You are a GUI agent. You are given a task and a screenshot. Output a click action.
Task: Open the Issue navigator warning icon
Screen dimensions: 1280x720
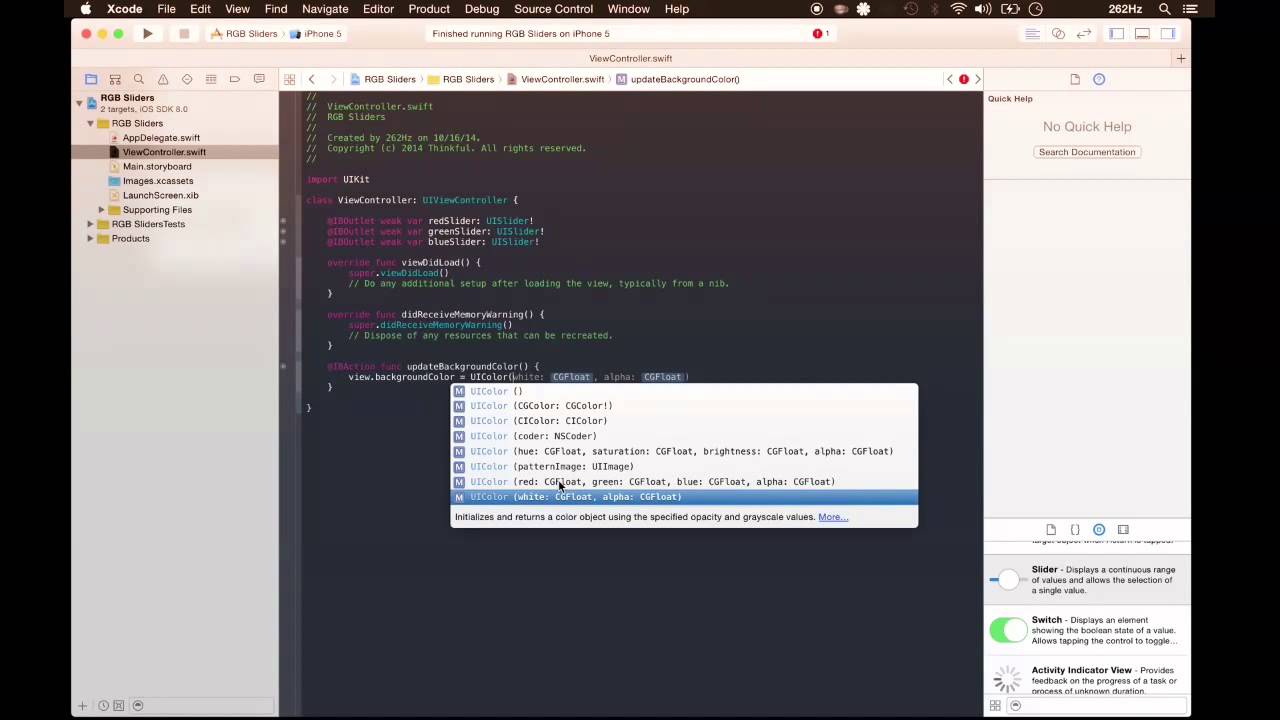coord(163,79)
